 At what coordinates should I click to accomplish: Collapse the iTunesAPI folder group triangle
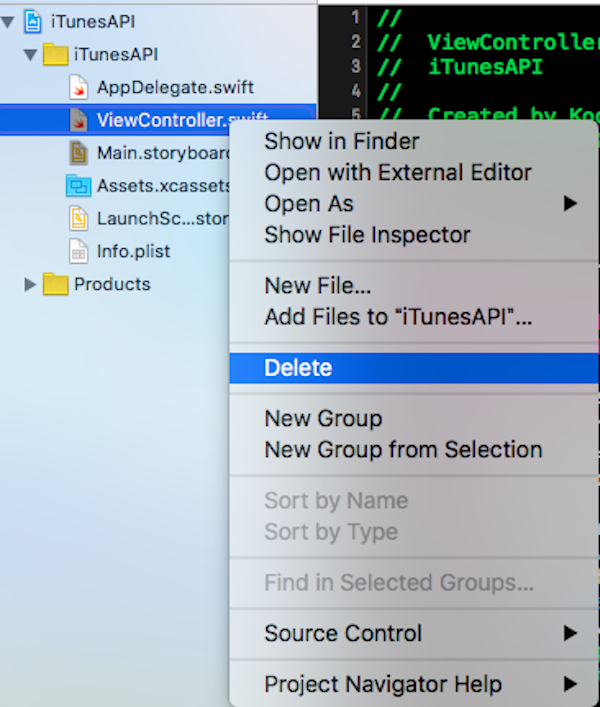tap(30, 55)
